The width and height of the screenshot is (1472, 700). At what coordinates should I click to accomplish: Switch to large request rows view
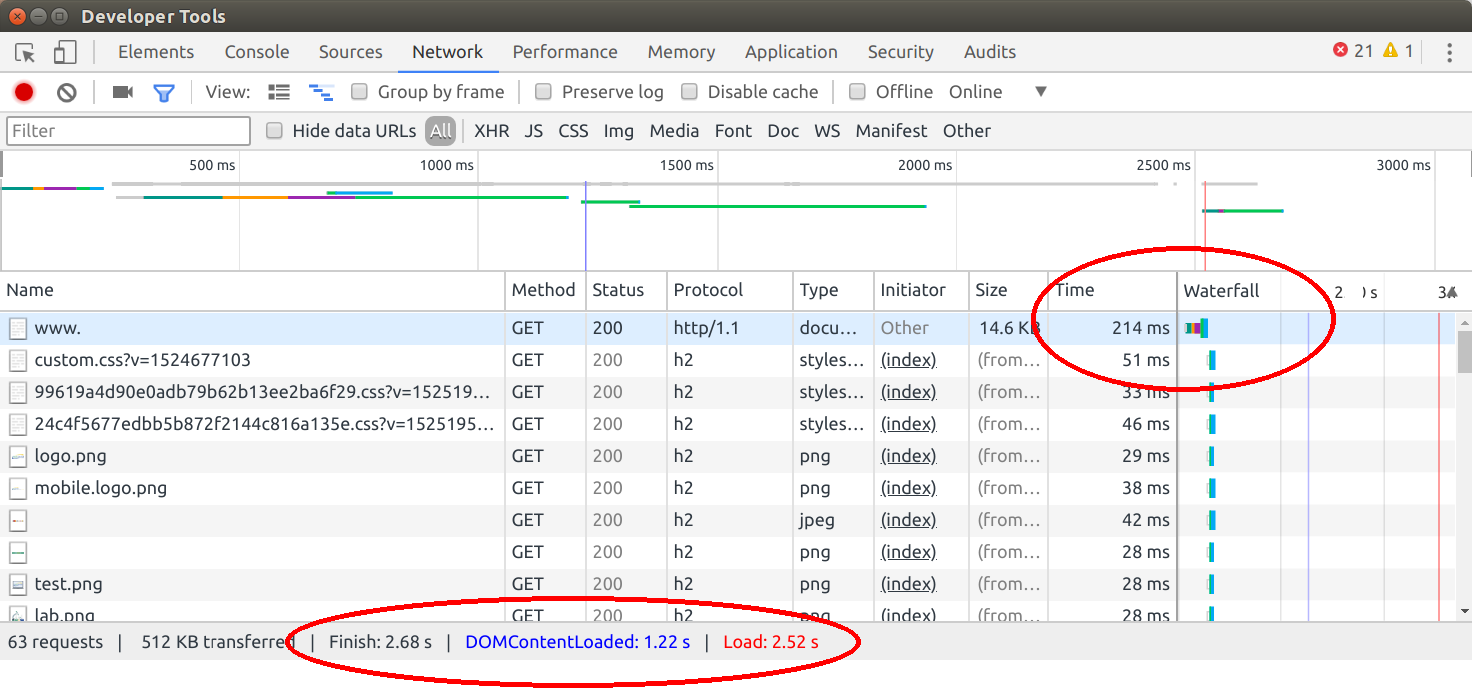pyautogui.click(x=278, y=91)
